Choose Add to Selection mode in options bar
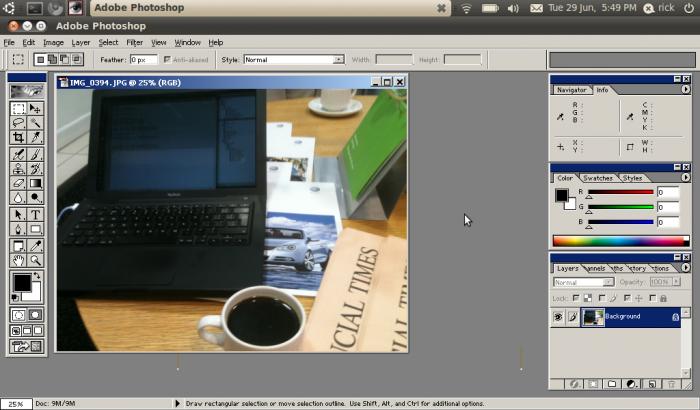 [52, 59]
